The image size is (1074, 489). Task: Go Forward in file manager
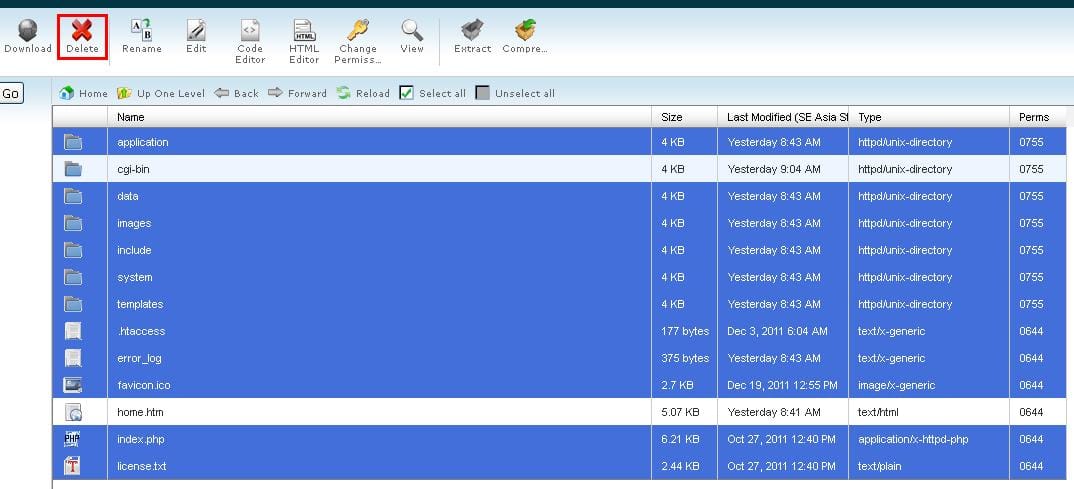pos(297,93)
